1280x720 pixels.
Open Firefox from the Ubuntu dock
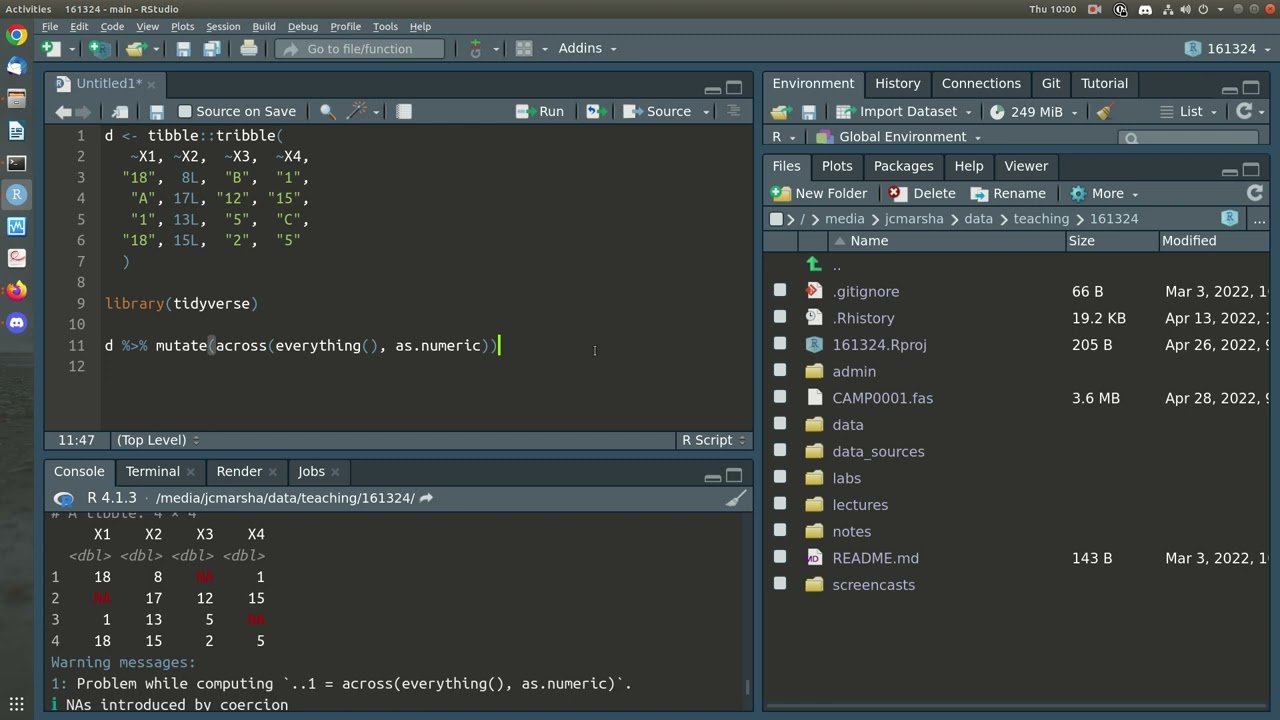click(x=16, y=291)
